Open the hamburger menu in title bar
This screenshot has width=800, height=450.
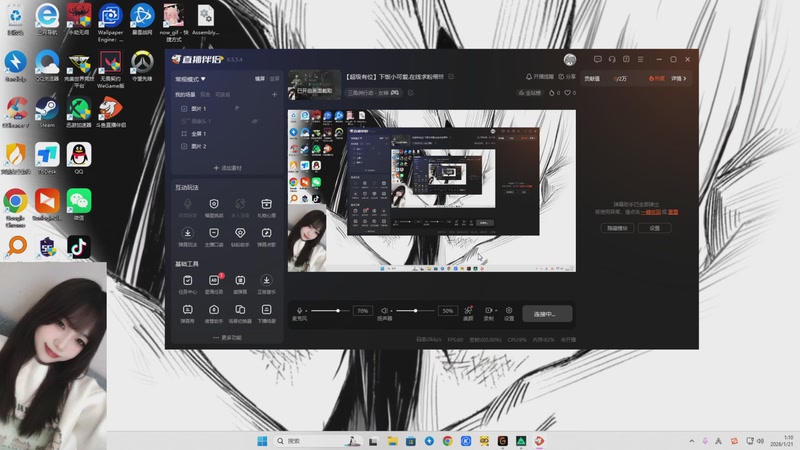tap(640, 59)
